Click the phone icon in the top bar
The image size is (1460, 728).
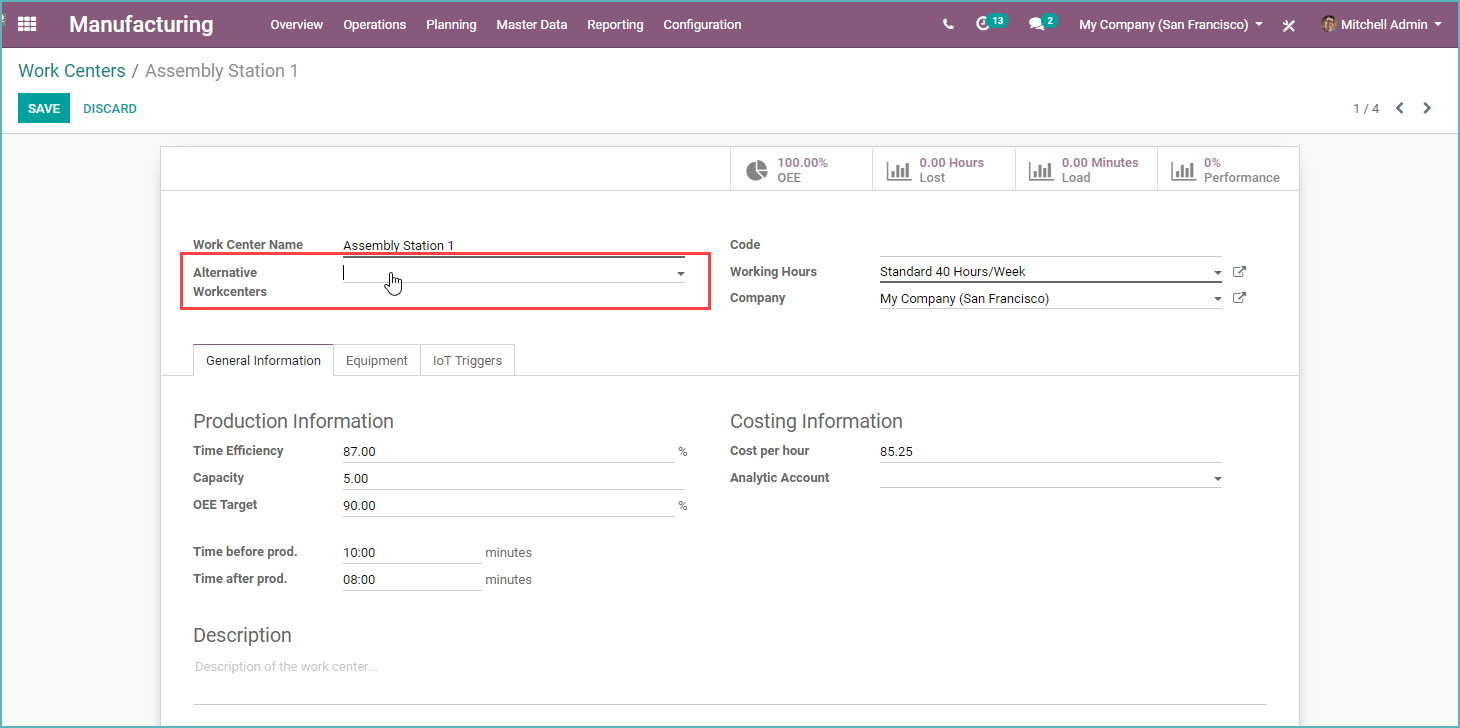click(x=946, y=24)
